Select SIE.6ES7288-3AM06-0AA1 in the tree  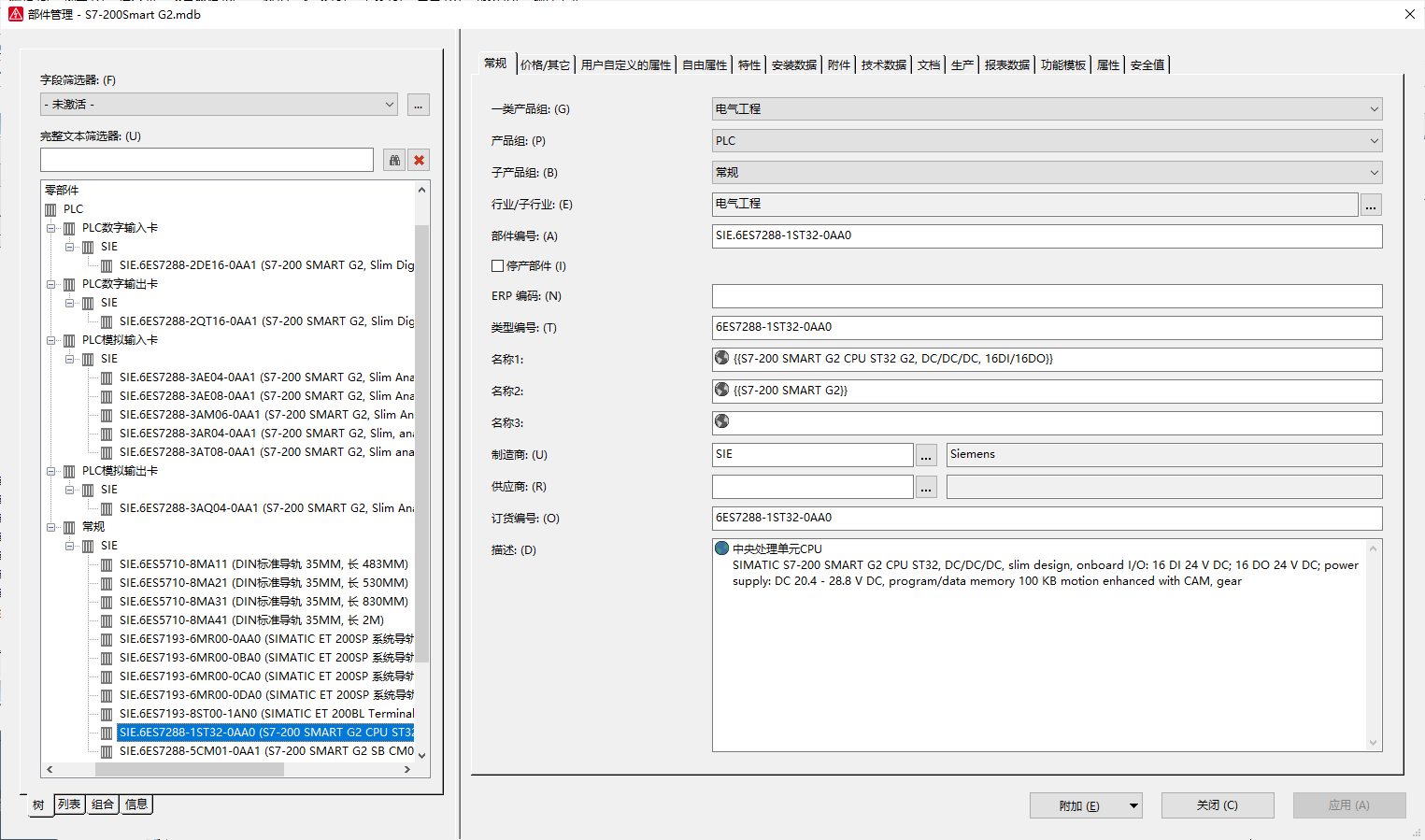click(x=266, y=415)
